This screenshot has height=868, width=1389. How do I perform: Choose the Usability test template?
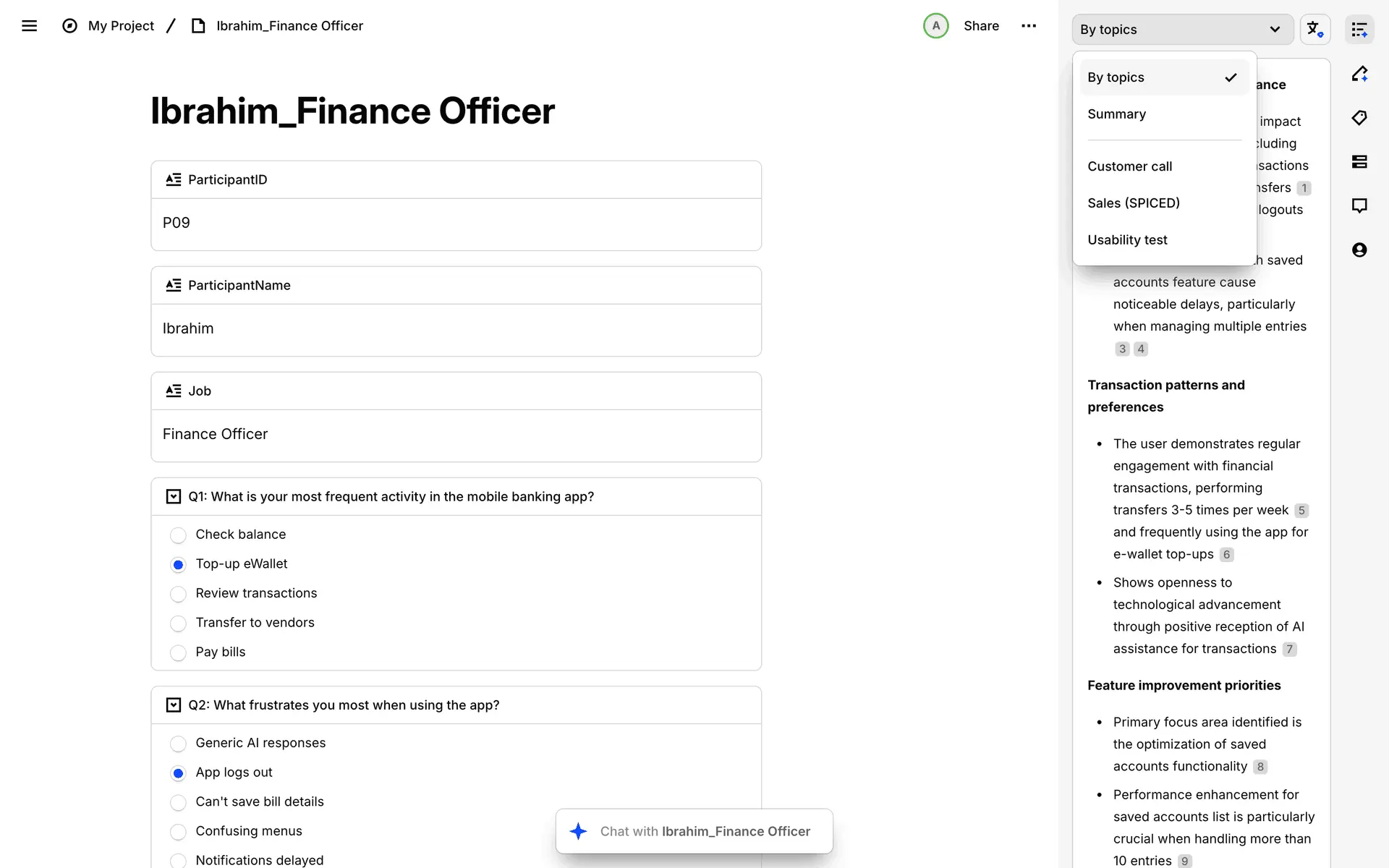(1127, 240)
